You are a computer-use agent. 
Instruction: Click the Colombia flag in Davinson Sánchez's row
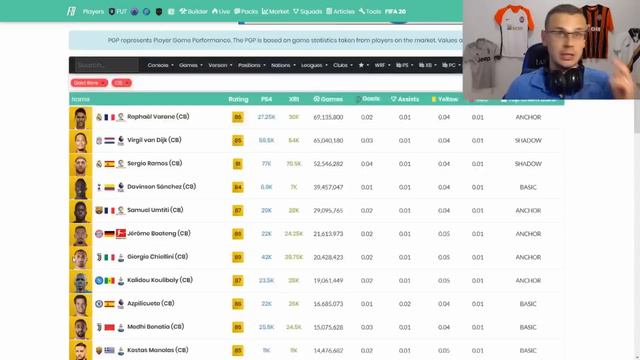pos(109,187)
